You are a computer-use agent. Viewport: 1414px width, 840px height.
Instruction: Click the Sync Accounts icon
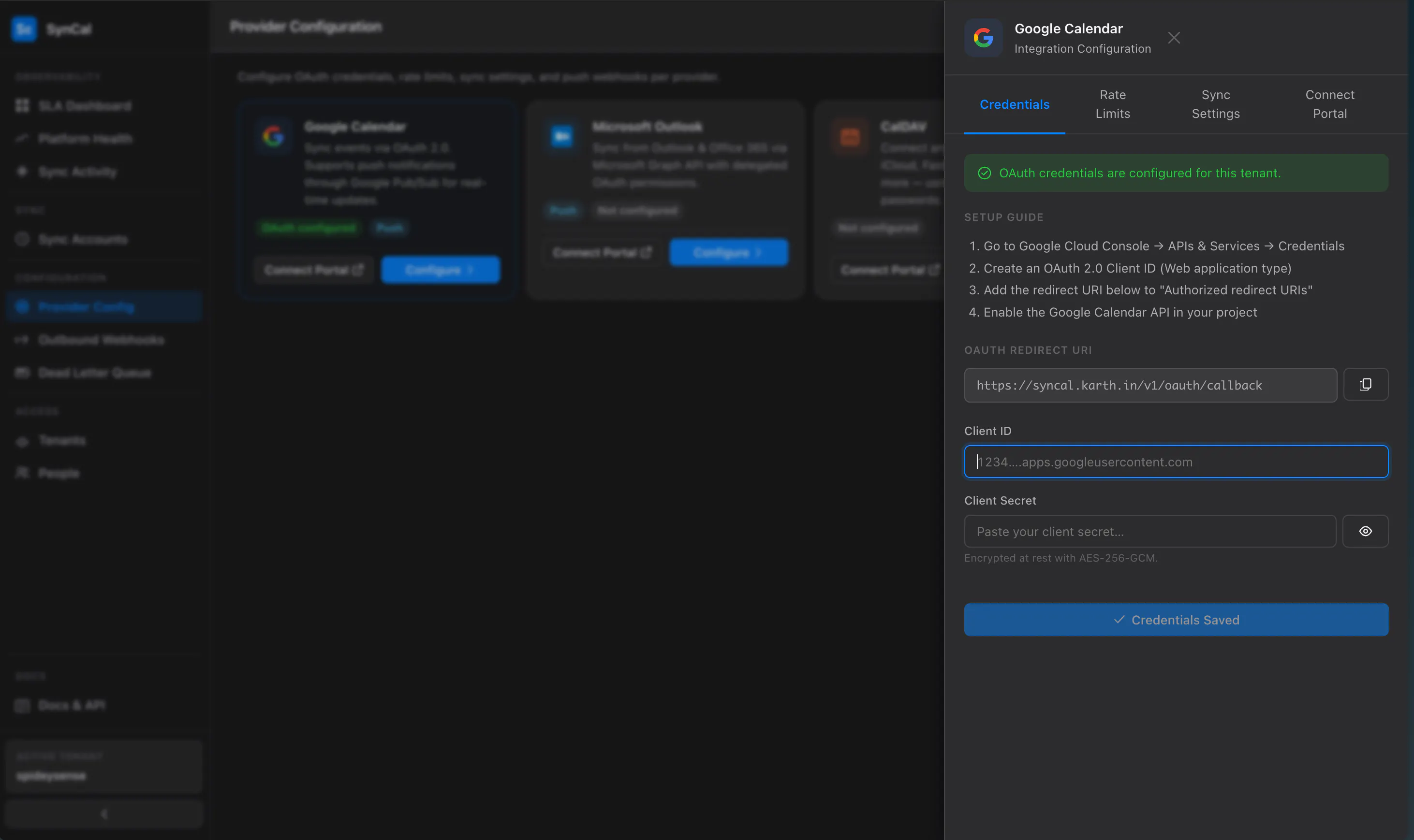22,239
